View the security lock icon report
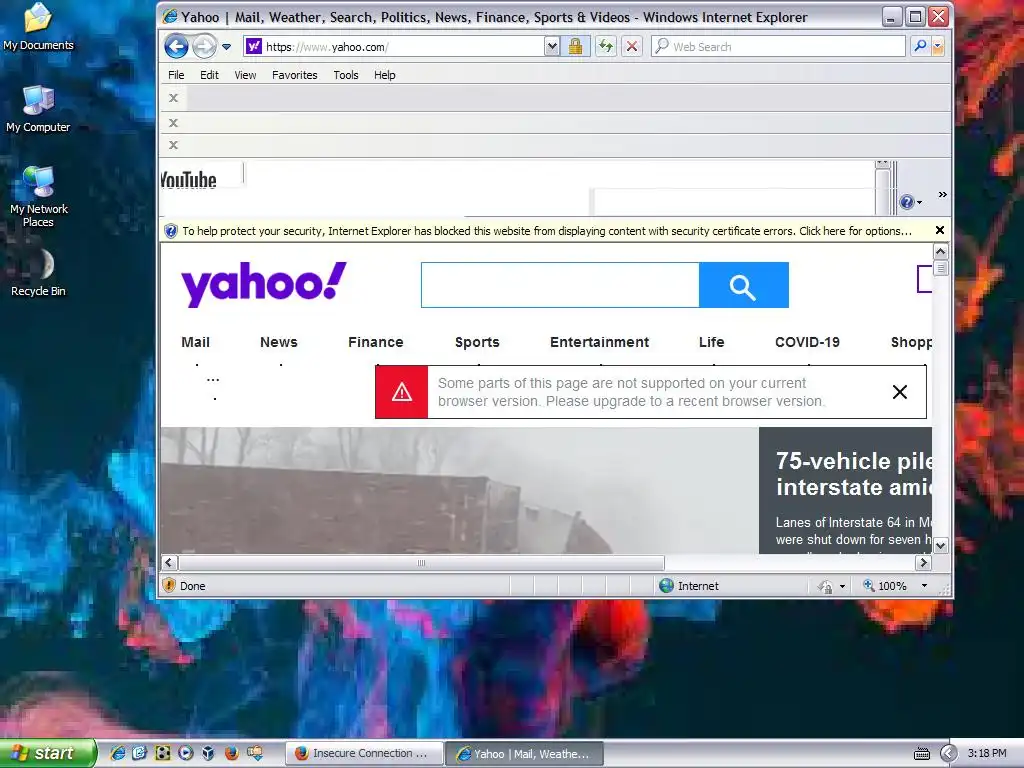 (575, 46)
